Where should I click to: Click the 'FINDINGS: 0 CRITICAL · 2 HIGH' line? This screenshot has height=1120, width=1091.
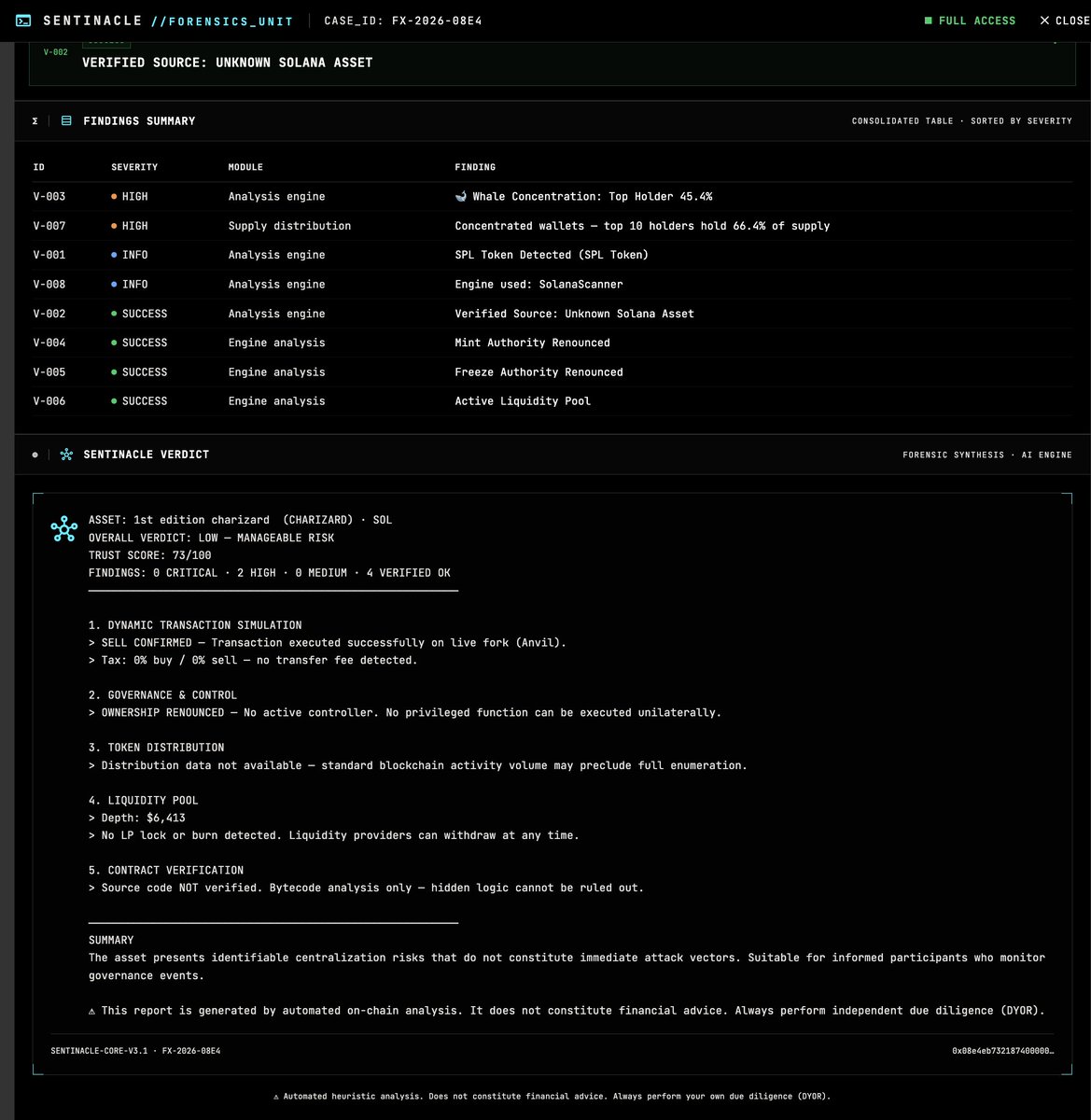tap(270, 573)
